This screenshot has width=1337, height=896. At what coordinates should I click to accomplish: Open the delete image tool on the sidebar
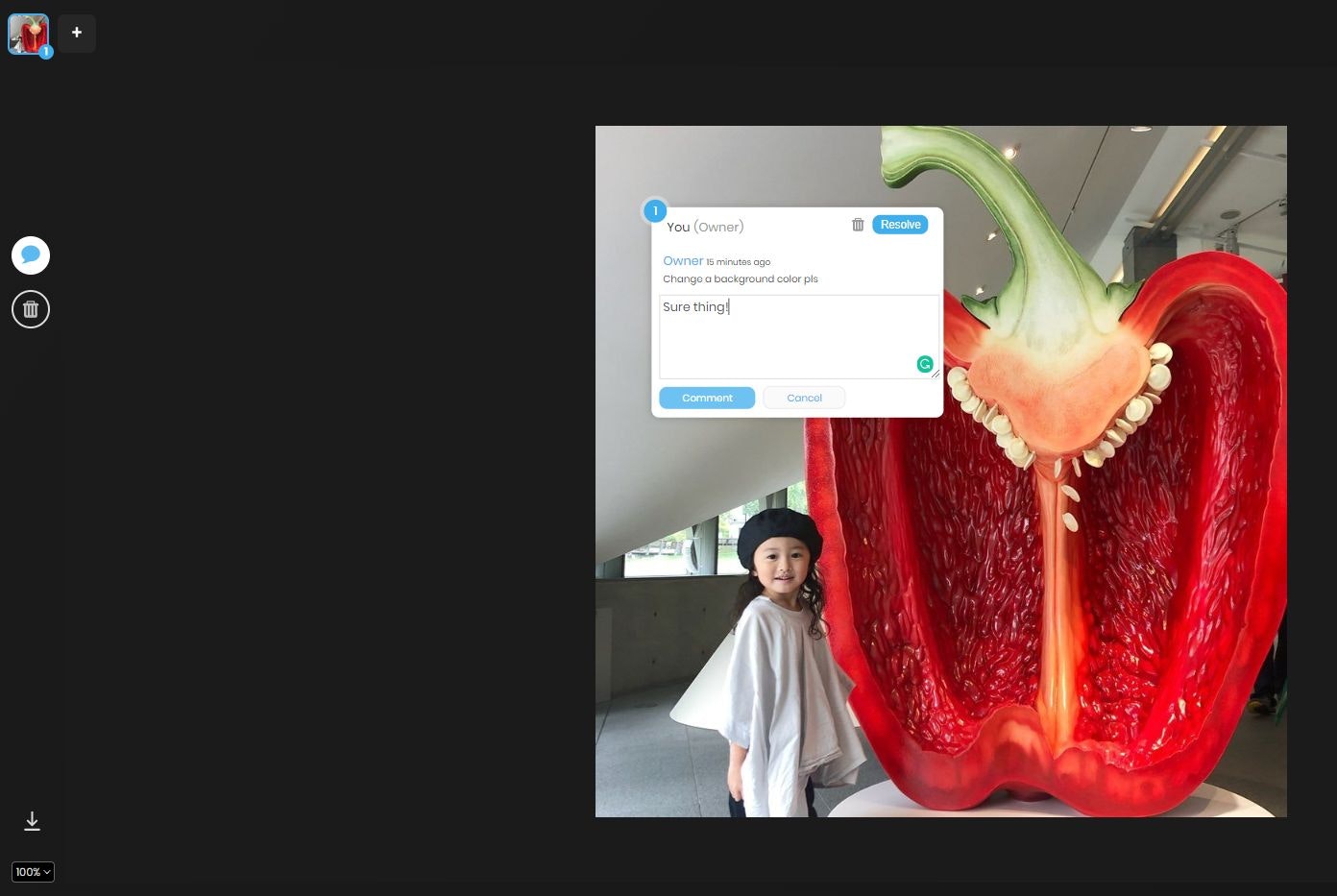click(x=30, y=308)
